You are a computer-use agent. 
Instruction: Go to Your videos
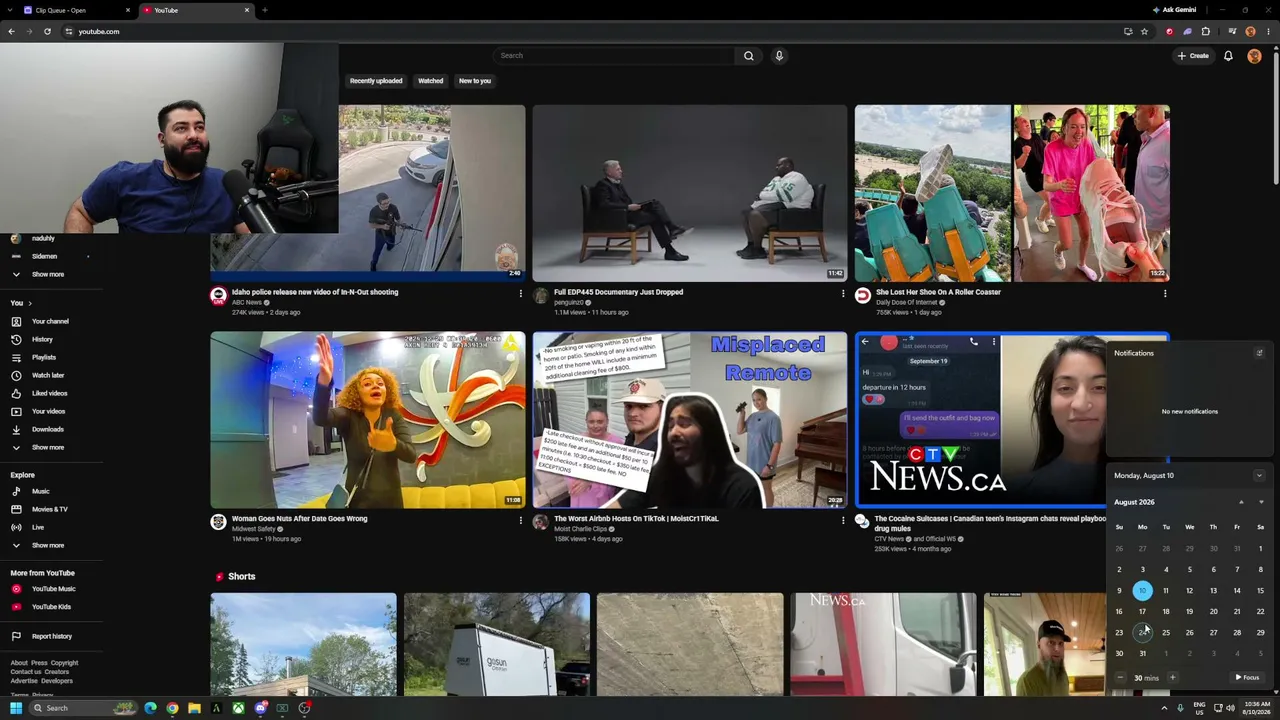48,411
